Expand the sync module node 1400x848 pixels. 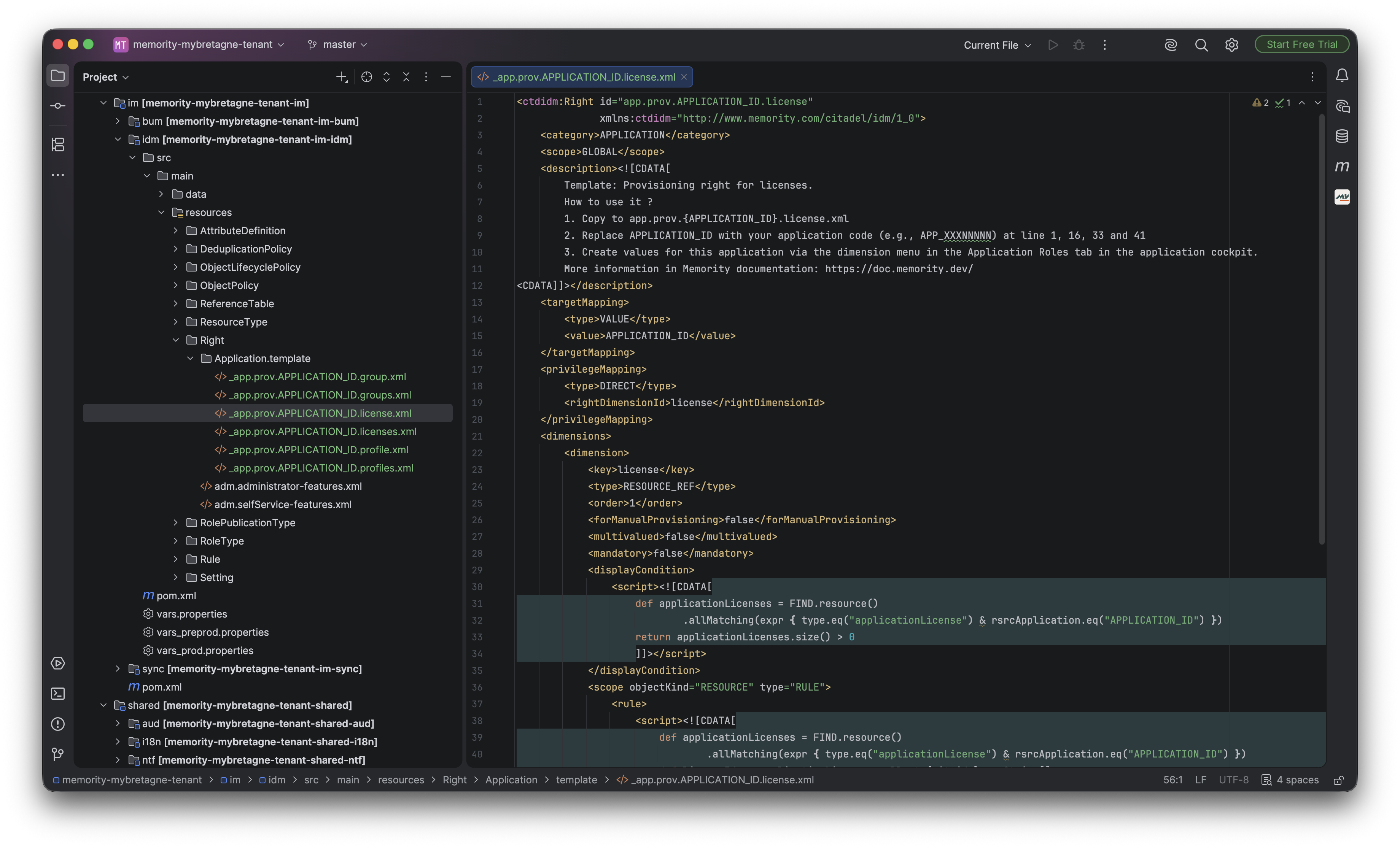(x=118, y=669)
